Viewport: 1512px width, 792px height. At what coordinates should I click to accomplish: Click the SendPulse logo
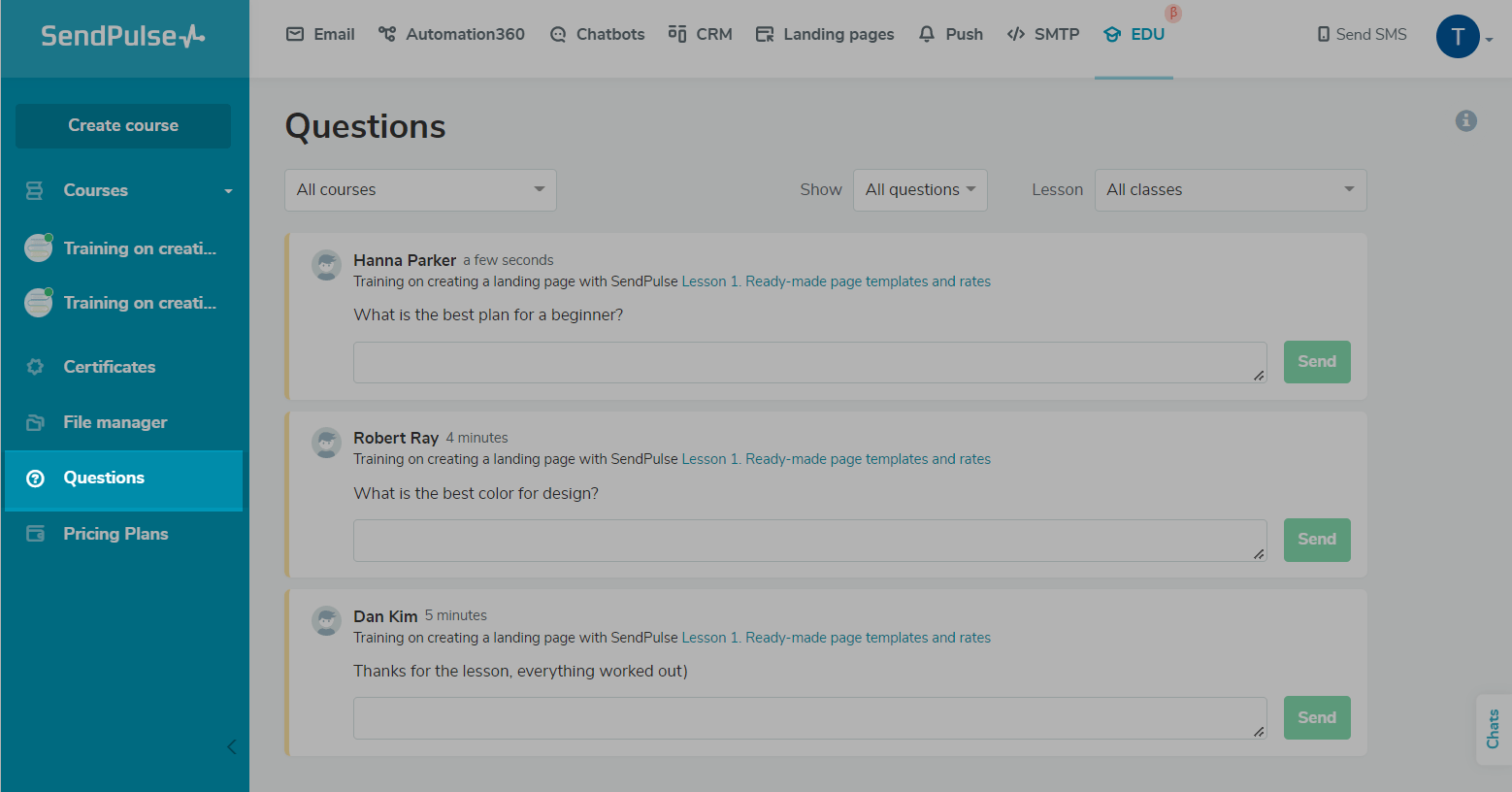click(x=123, y=37)
